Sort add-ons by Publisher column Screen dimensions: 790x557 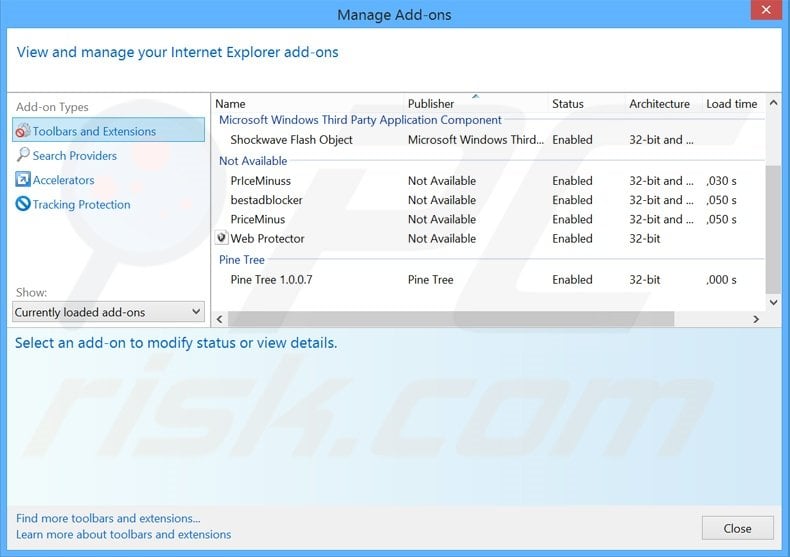(431, 104)
